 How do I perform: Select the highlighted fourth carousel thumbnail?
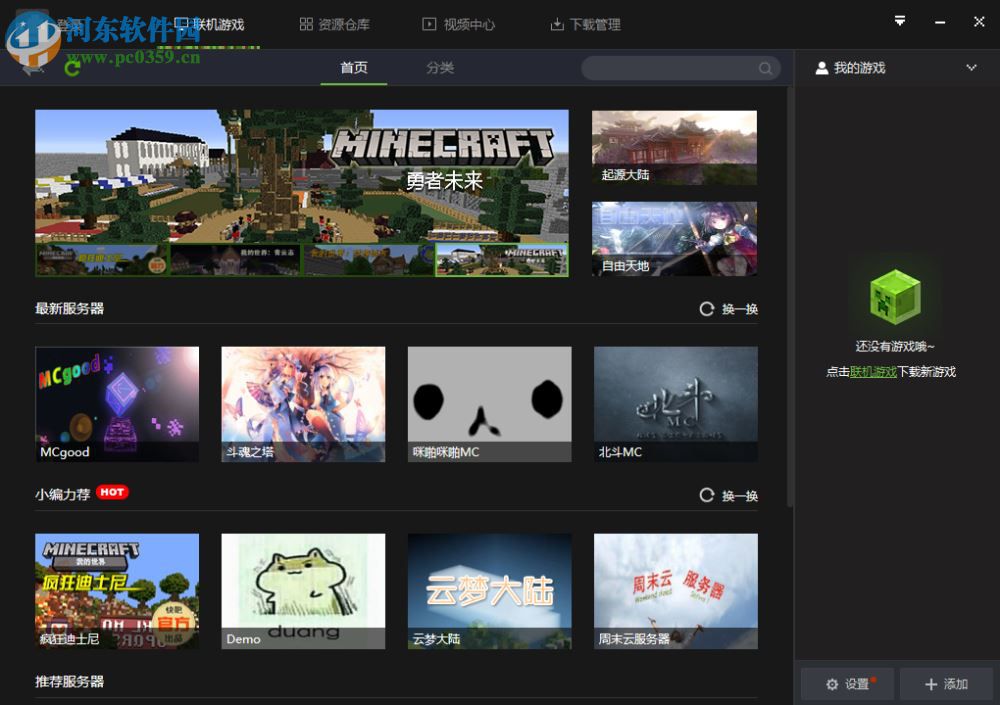pyautogui.click(x=501, y=260)
